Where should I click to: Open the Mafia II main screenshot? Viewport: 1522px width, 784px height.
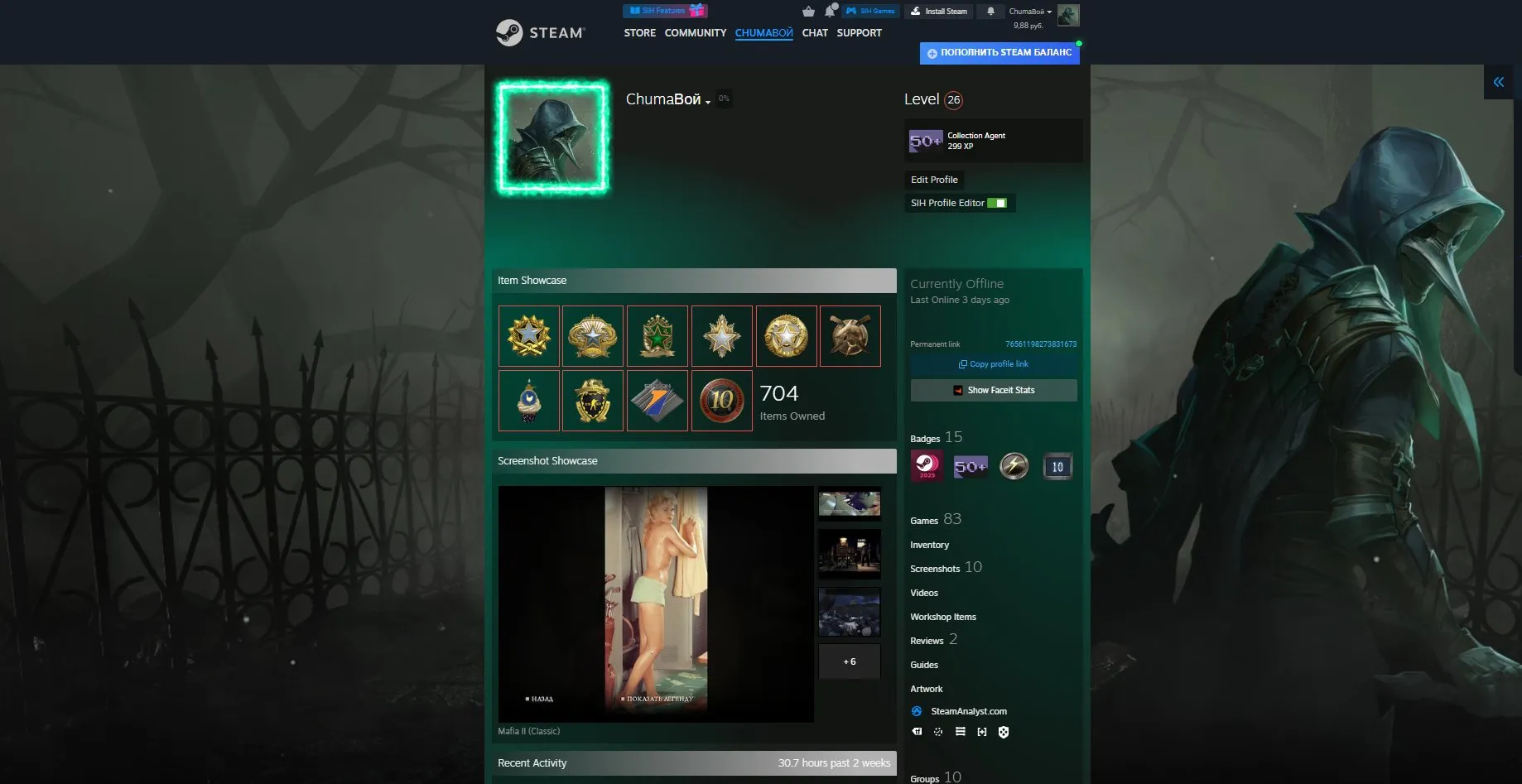pyautogui.click(x=656, y=604)
